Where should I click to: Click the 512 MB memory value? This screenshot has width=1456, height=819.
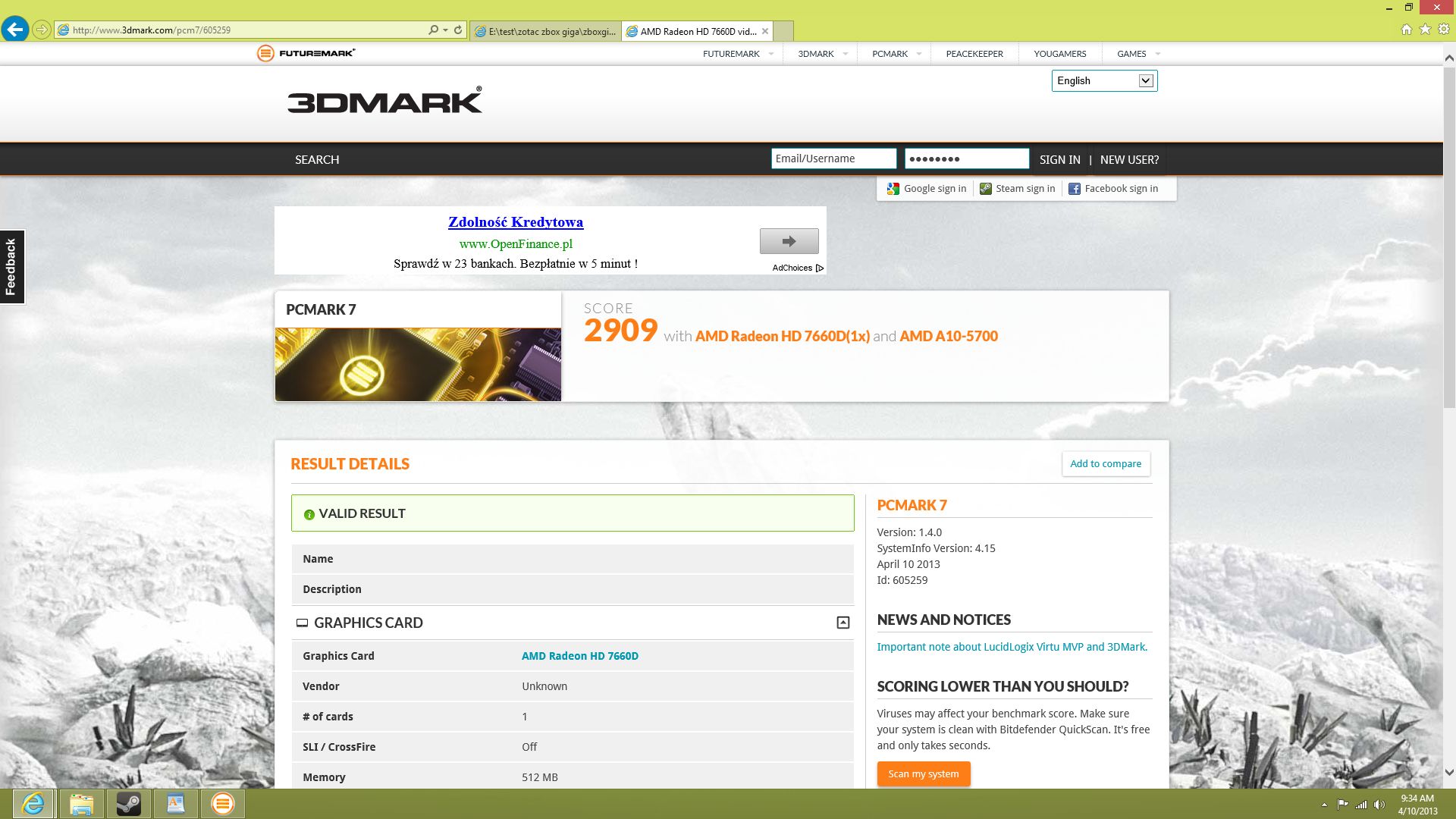coord(540,777)
